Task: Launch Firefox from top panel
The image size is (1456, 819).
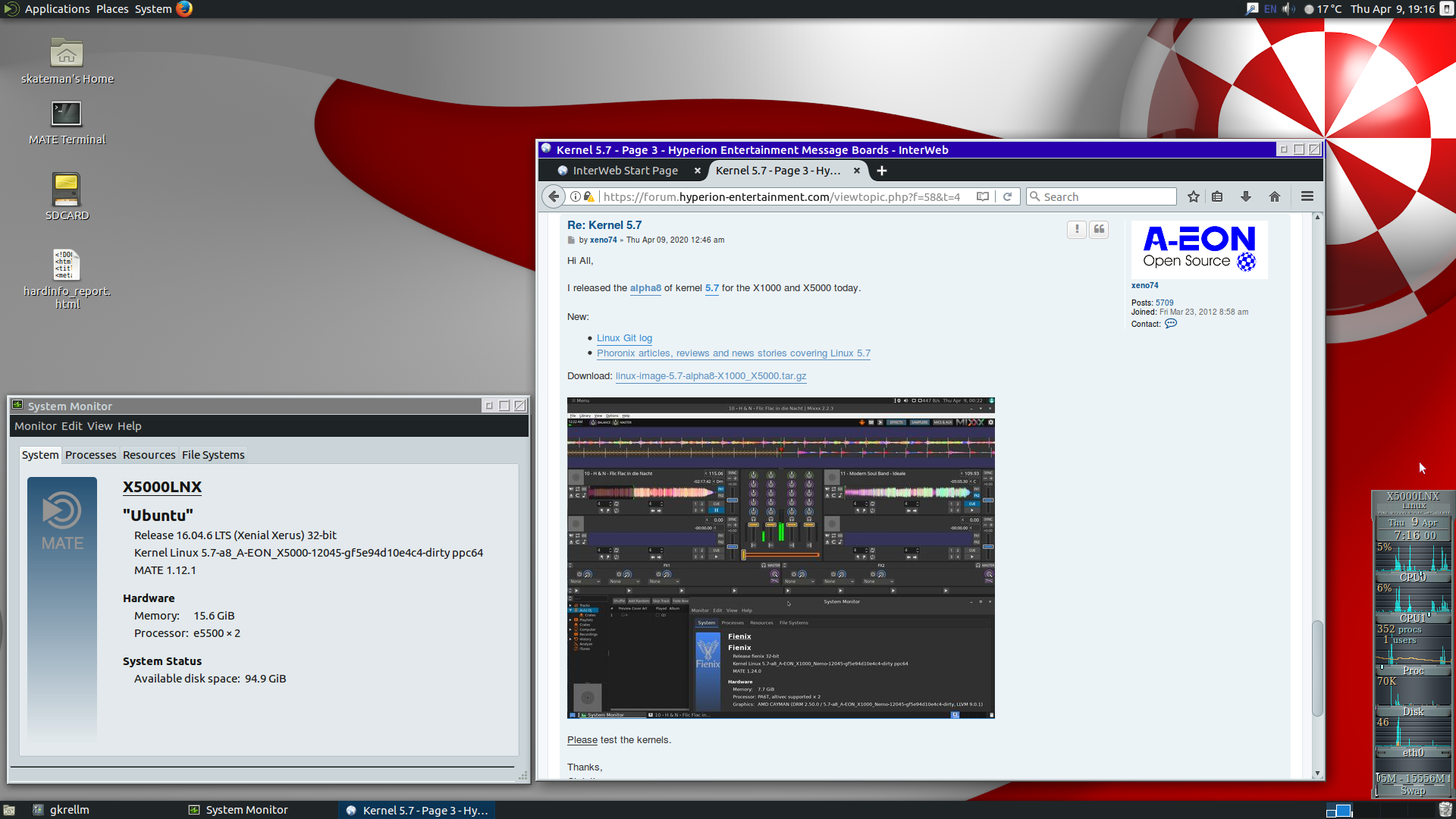Action: pyautogui.click(x=184, y=8)
